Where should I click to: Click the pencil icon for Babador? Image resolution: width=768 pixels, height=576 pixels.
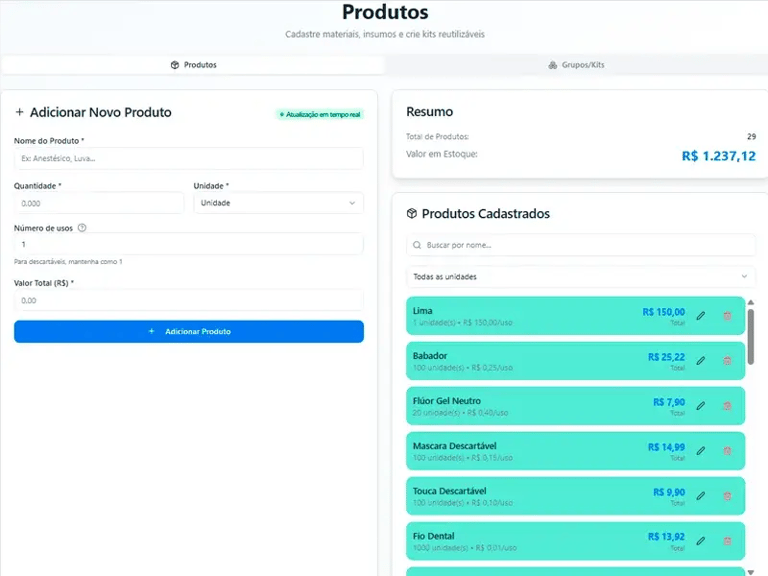pyautogui.click(x=700, y=361)
